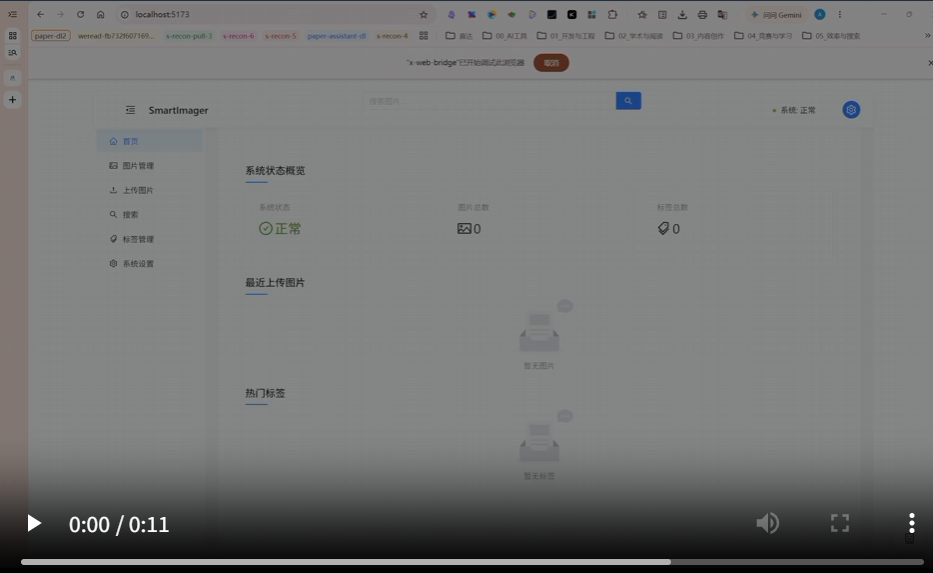The width and height of the screenshot is (933, 573).
Task: Expand the bookmarks overflow chevron
Action: click(x=927, y=36)
